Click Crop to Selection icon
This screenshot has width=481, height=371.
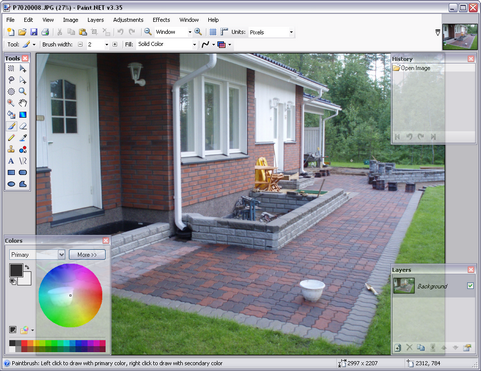(94, 32)
